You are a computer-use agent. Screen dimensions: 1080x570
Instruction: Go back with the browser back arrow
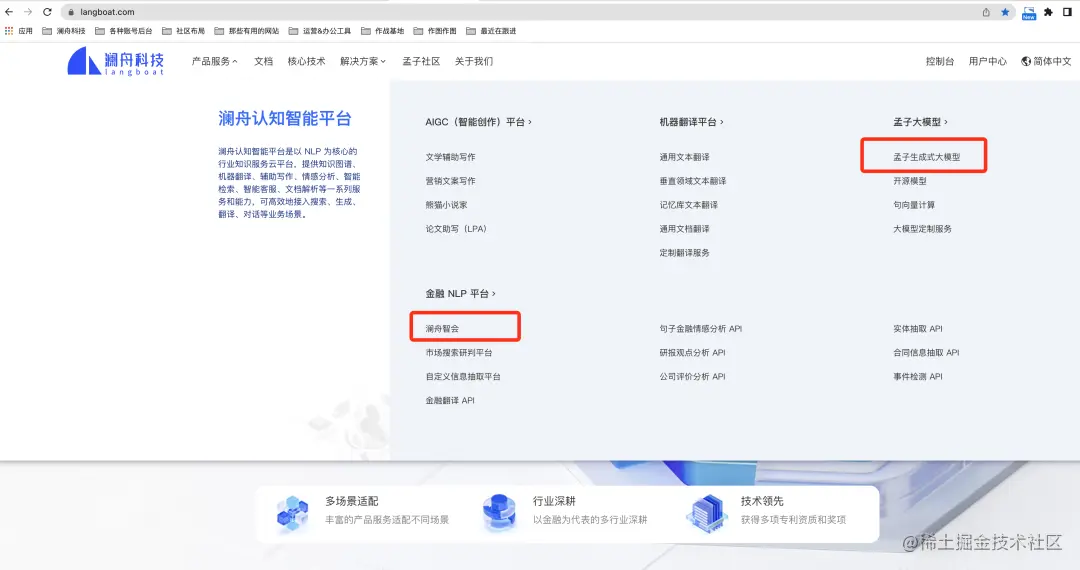[9, 12]
